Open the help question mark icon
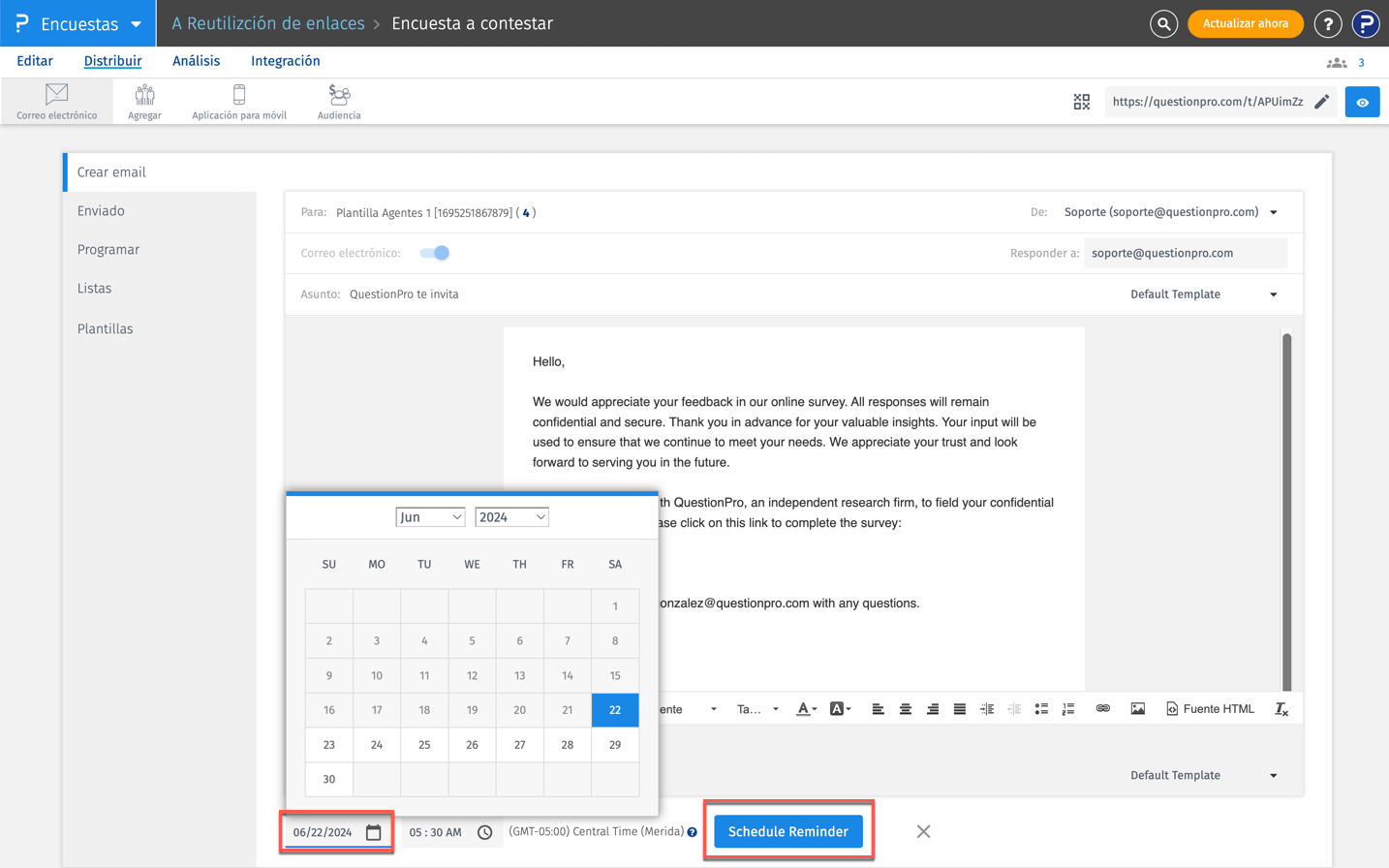Screen dimensions: 1389x868 click(x=1328, y=23)
